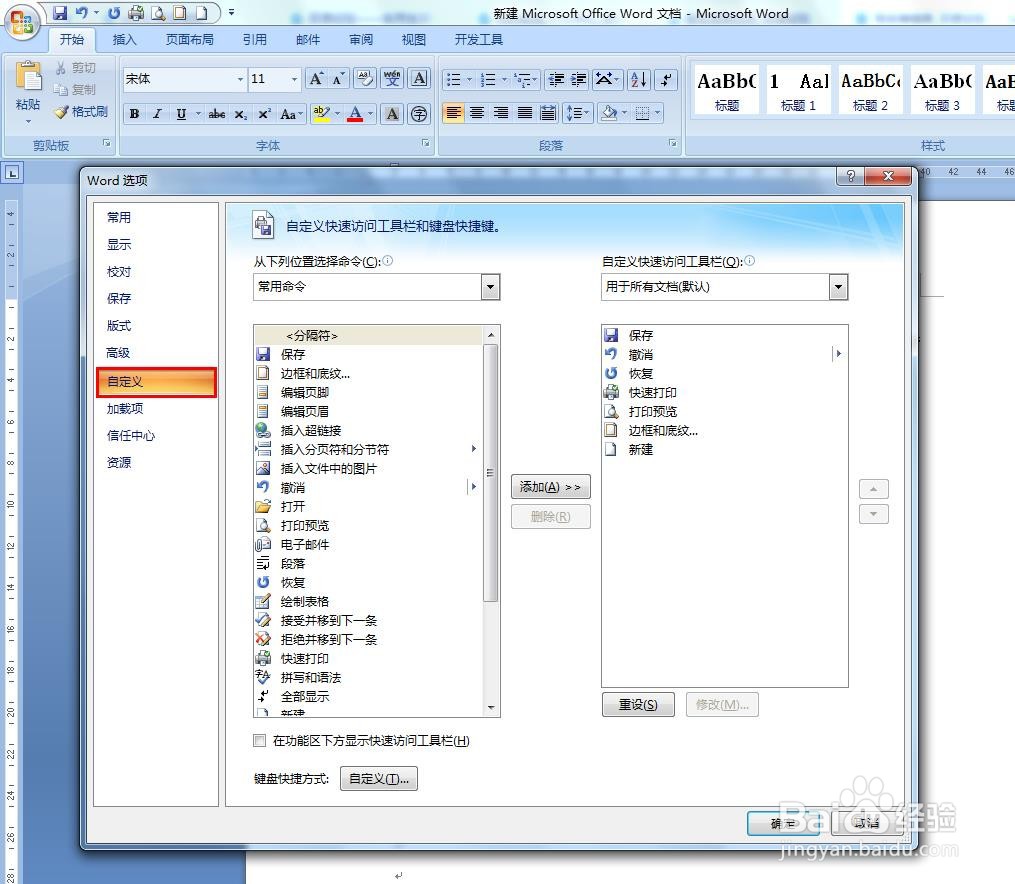
Task: Toggle Italic formatting in ribbon
Action: coord(157,114)
